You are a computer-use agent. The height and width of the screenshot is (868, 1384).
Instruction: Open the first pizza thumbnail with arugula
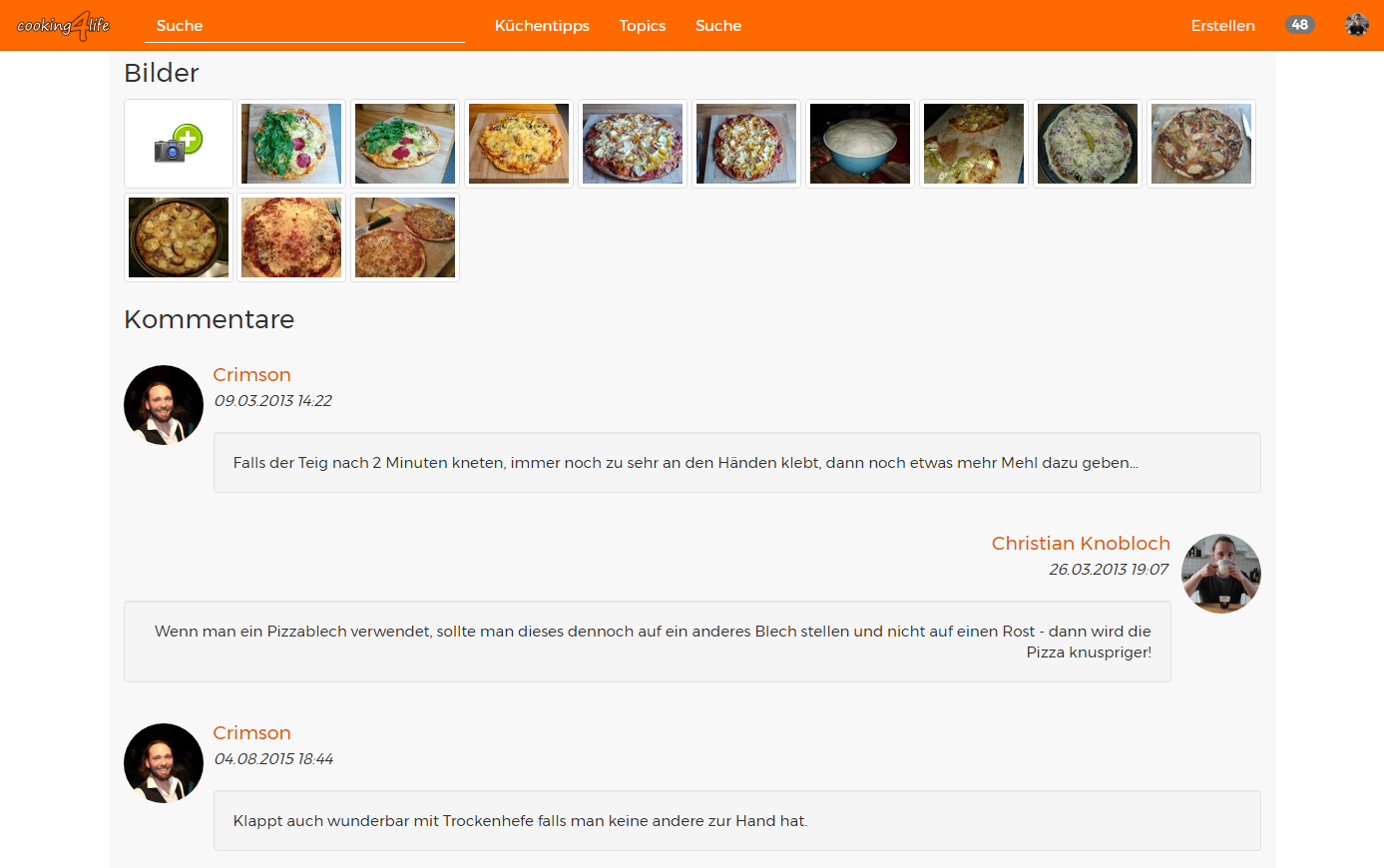click(x=291, y=144)
